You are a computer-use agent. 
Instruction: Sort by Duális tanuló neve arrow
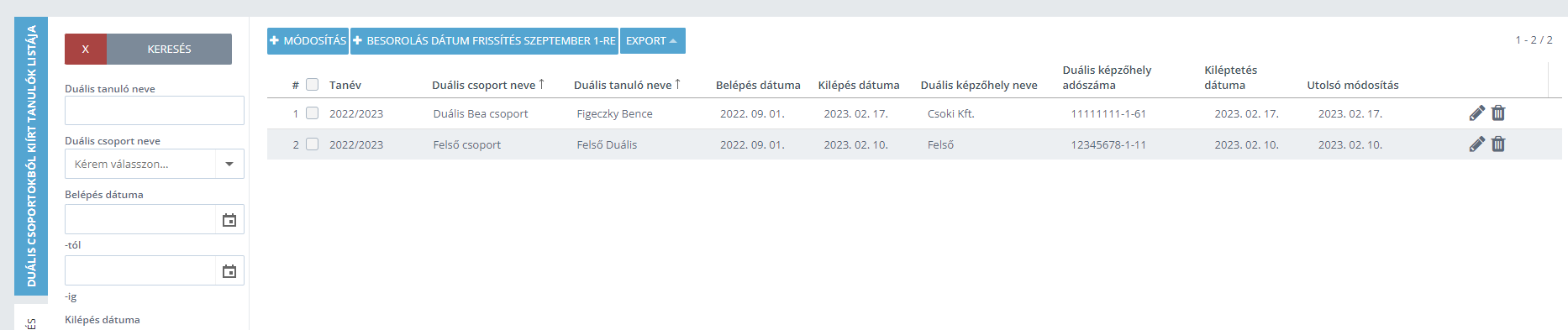click(677, 84)
